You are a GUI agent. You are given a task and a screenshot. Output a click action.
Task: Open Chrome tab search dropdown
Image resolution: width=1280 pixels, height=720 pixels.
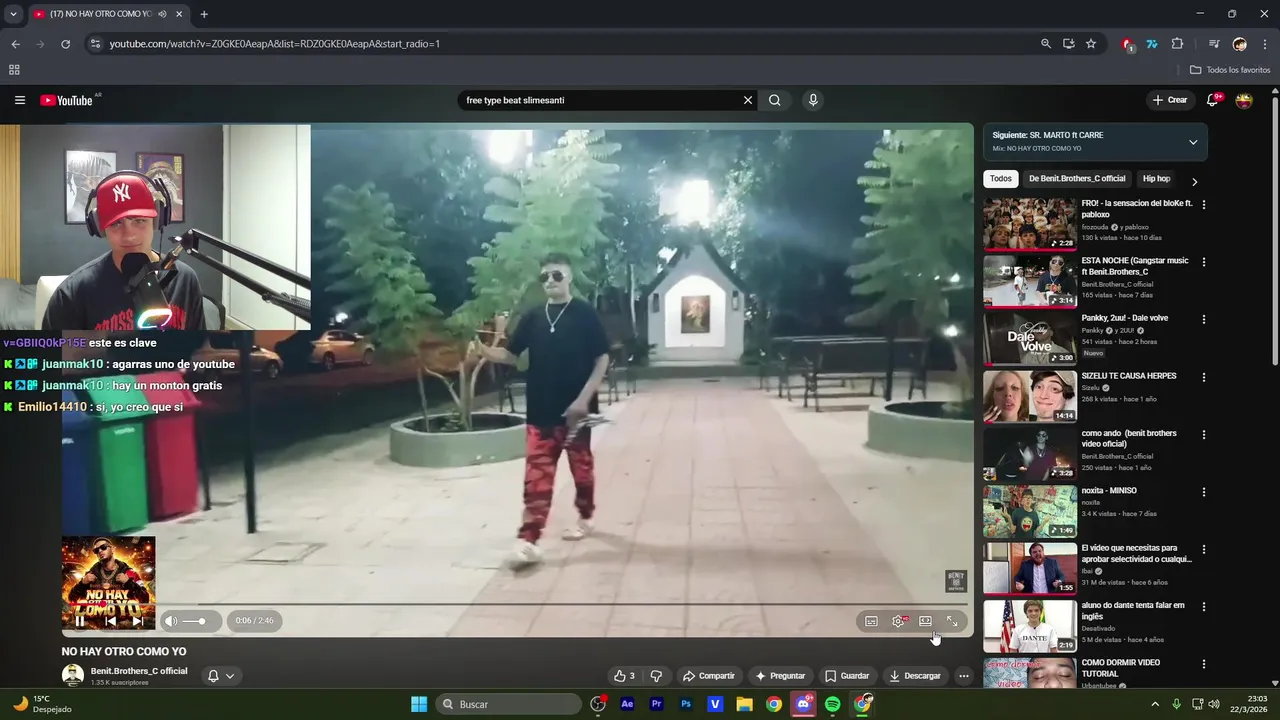click(13, 14)
